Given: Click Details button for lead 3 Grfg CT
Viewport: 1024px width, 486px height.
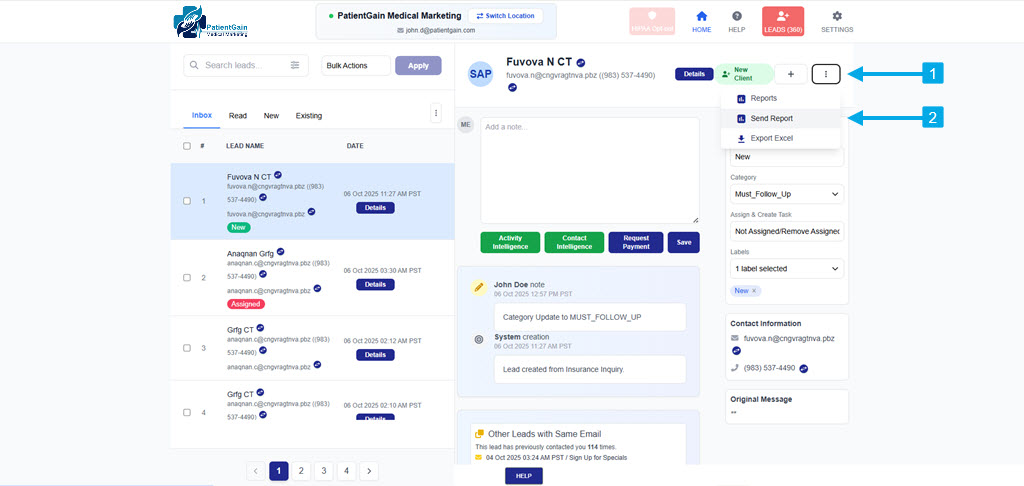Looking at the screenshot, I should tap(375, 355).
